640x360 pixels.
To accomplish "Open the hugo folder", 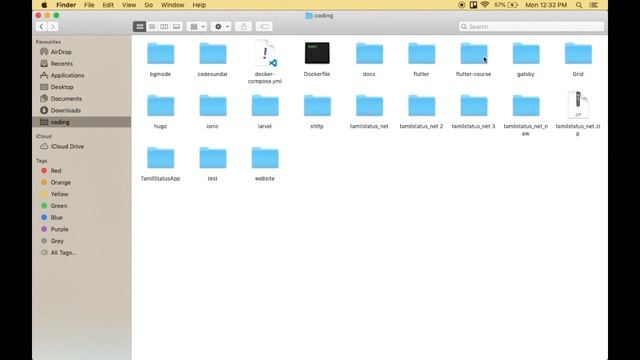I will (160, 106).
